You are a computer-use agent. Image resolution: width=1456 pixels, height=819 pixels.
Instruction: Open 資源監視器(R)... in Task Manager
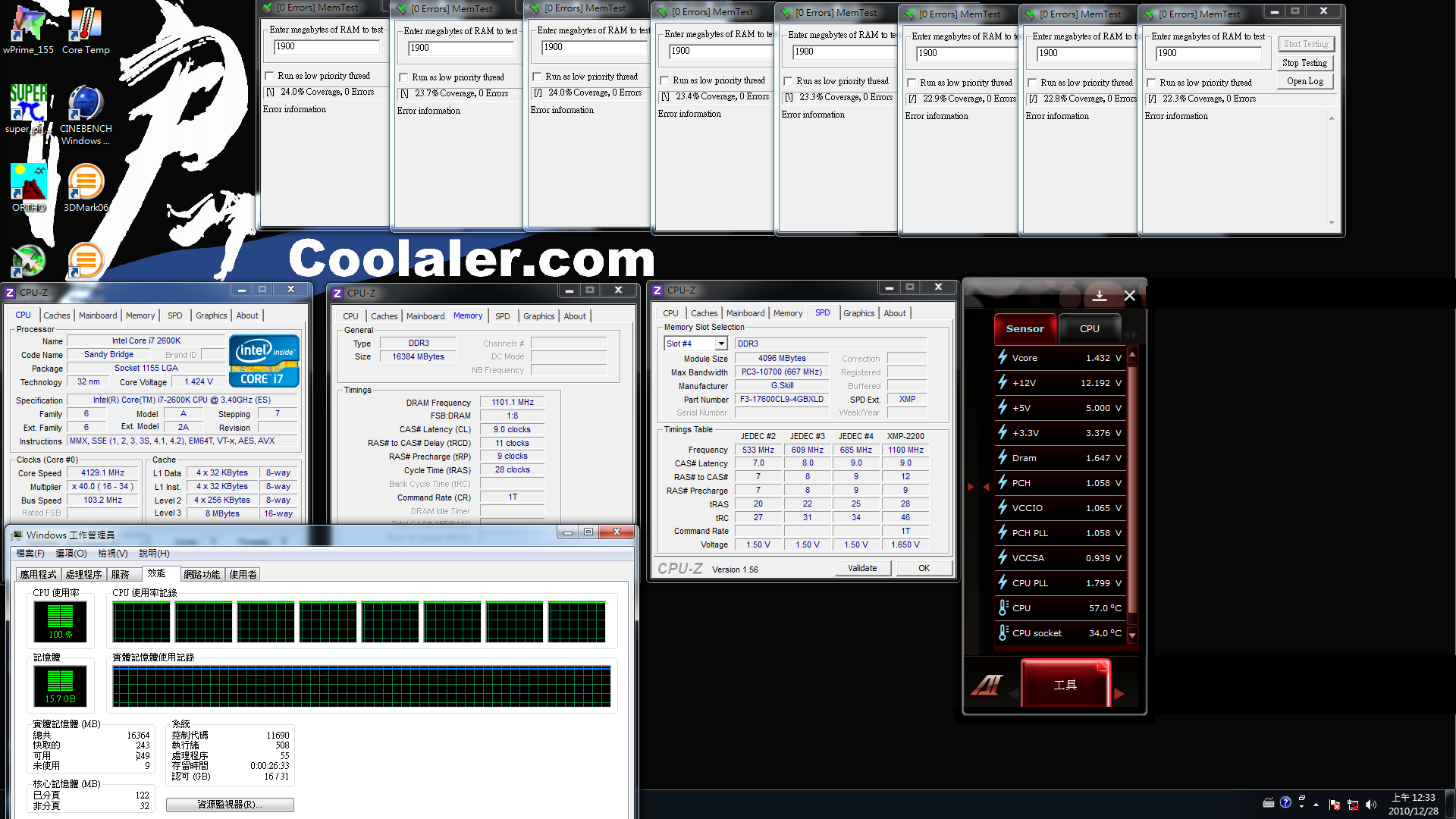[230, 805]
